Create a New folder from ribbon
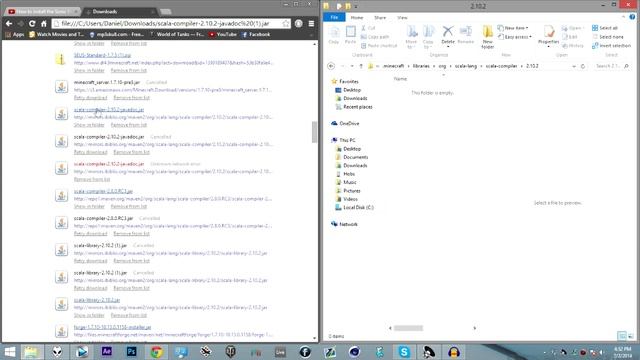Image resolution: width=640 pixels, height=360 pixels. (x=488, y=37)
